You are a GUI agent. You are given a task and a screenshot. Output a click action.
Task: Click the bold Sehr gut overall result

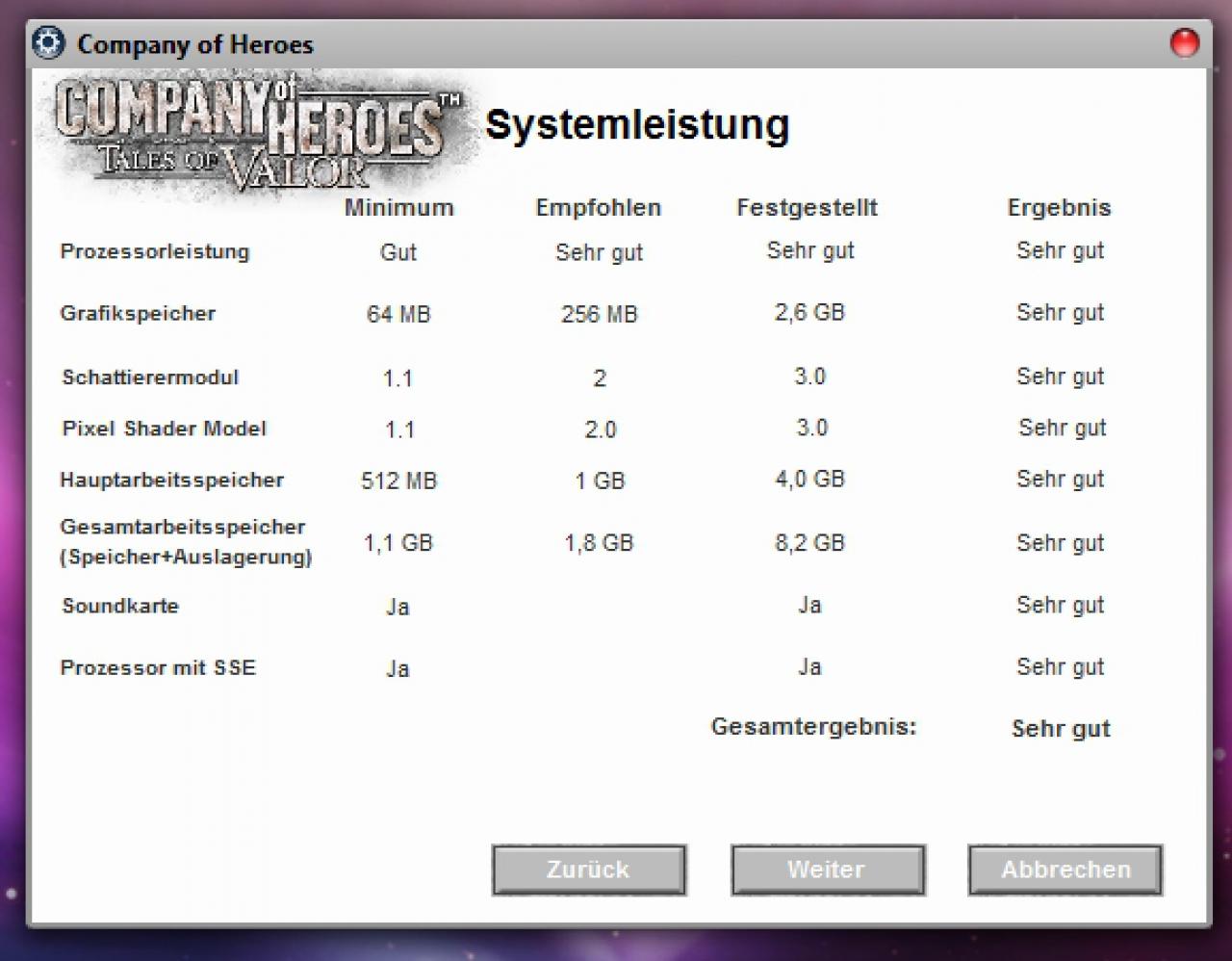(x=1061, y=729)
